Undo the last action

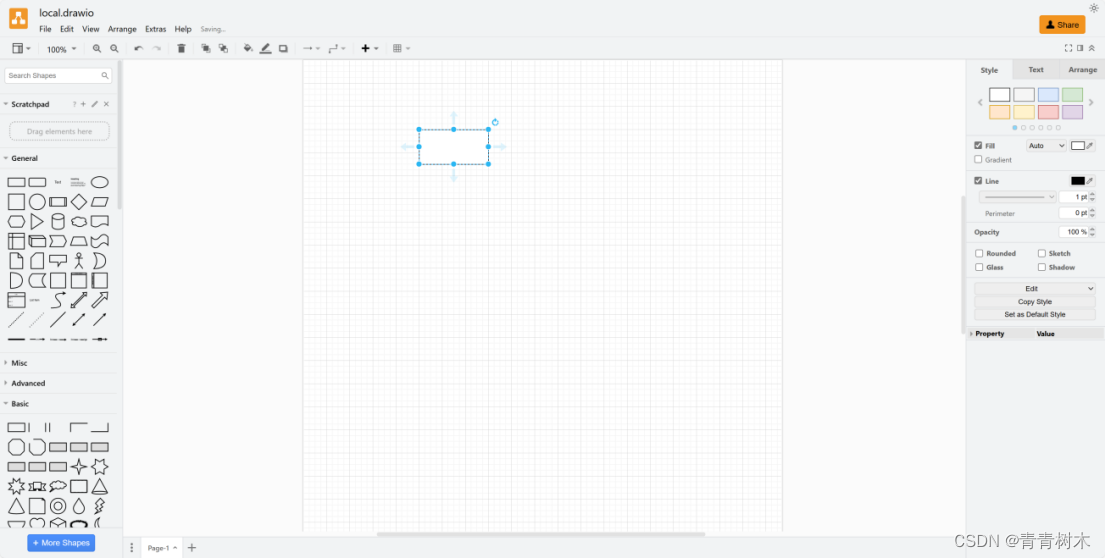click(138, 49)
